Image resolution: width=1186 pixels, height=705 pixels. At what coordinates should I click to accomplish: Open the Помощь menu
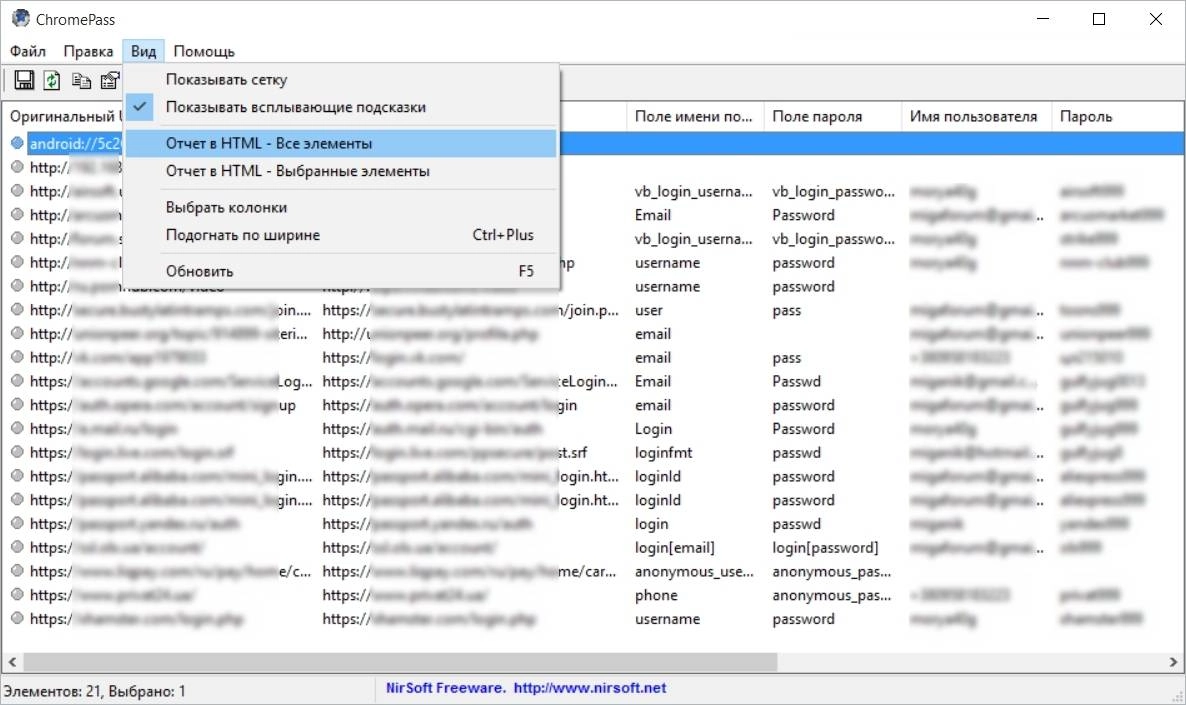[204, 51]
